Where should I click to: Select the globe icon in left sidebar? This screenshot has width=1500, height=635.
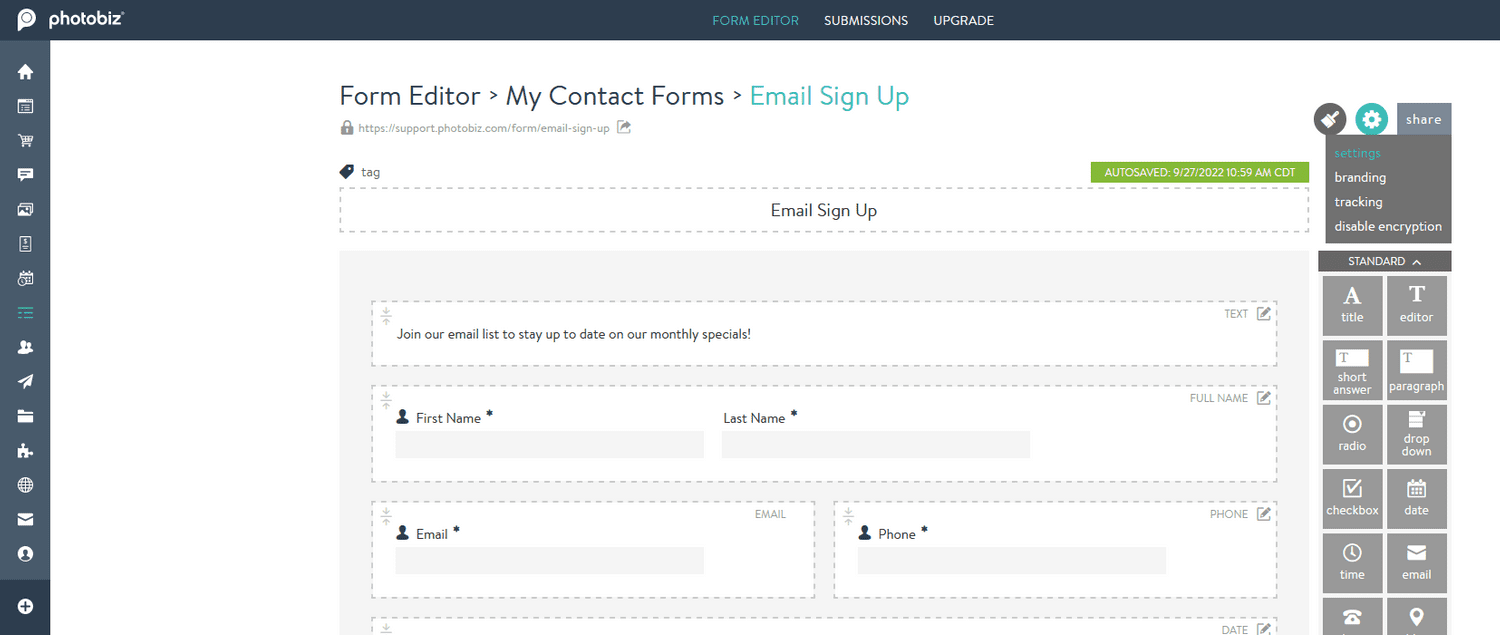click(x=25, y=485)
